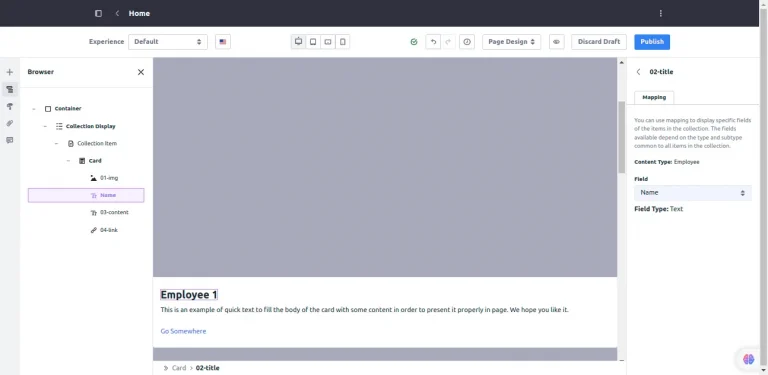Image resolution: width=768 pixels, height=375 pixels.
Task: Open the Experience Default dropdown
Action: click(168, 42)
